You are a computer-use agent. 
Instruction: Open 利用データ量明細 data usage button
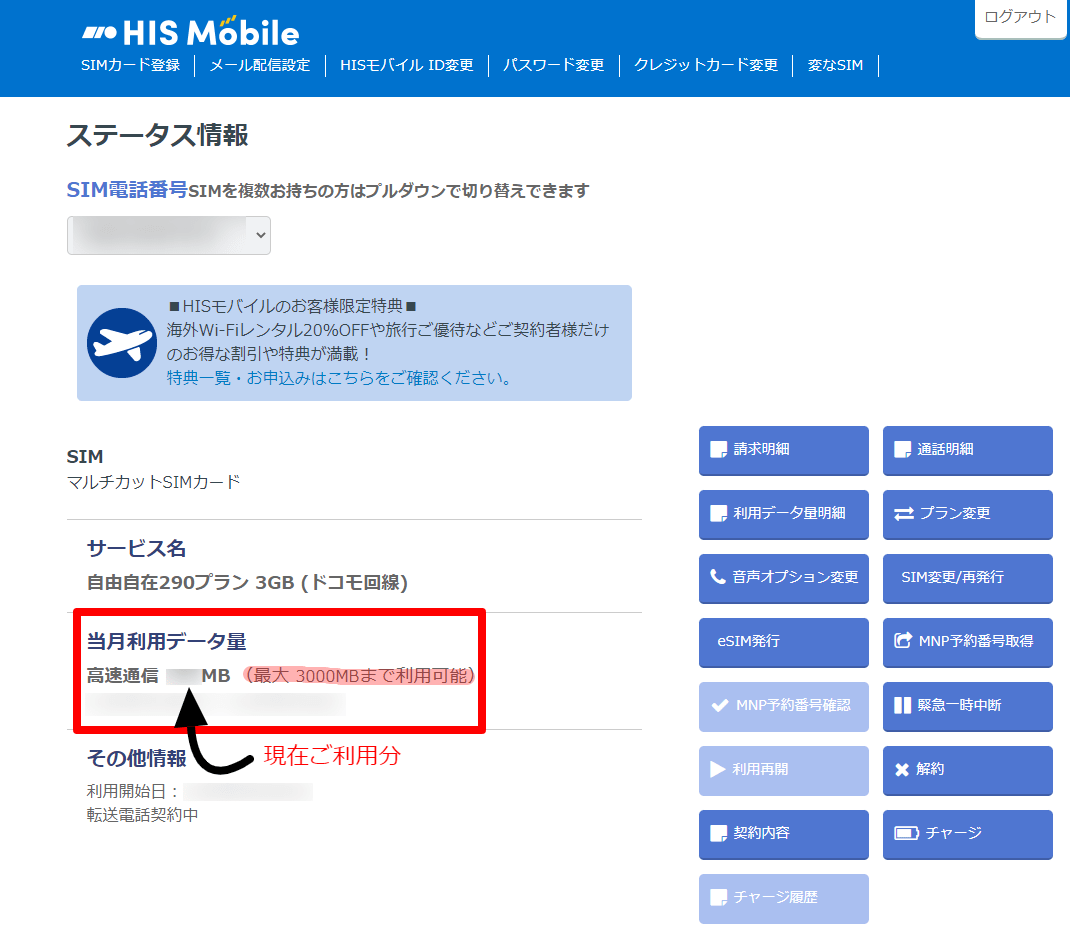[783, 514]
